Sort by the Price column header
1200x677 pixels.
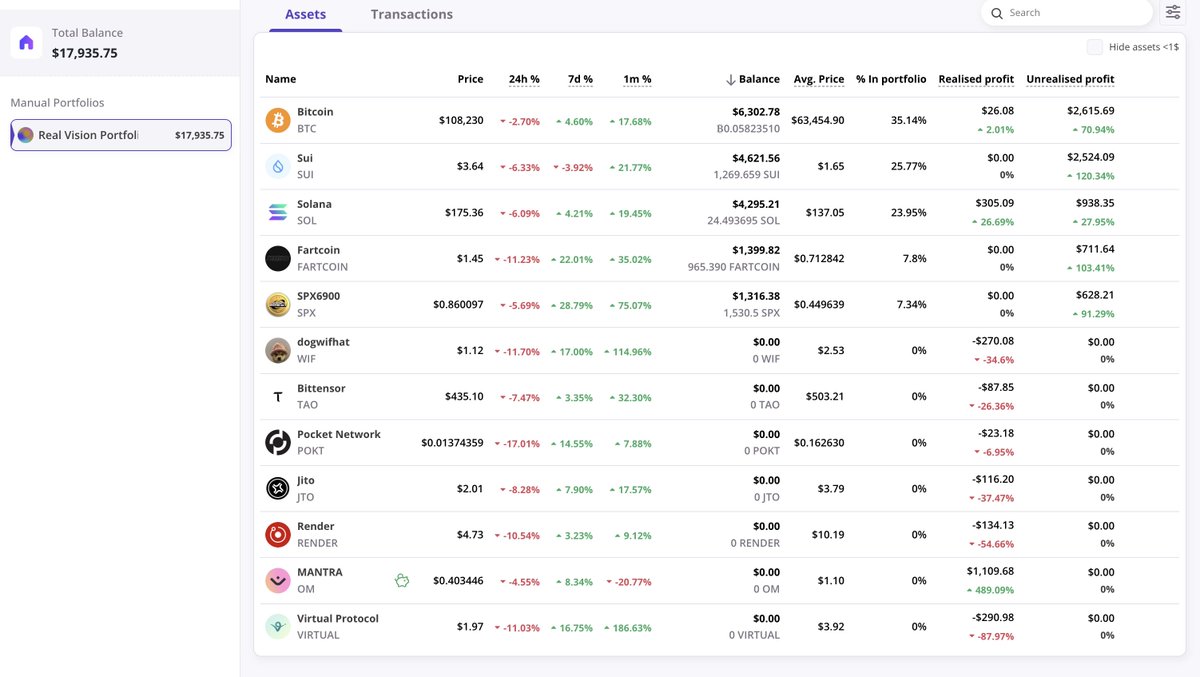[470, 79]
